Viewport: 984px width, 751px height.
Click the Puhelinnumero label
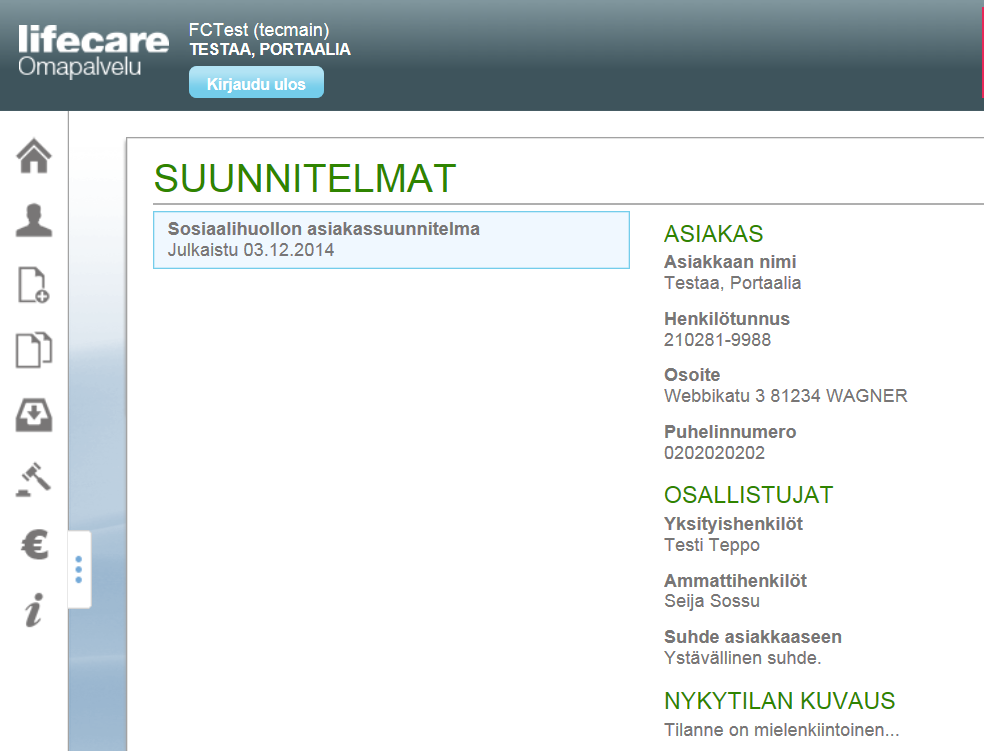click(x=730, y=432)
